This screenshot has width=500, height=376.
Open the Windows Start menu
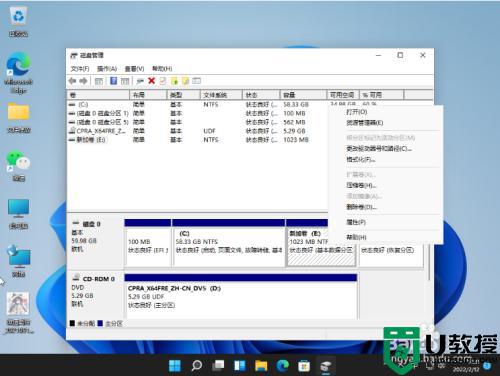175,366
